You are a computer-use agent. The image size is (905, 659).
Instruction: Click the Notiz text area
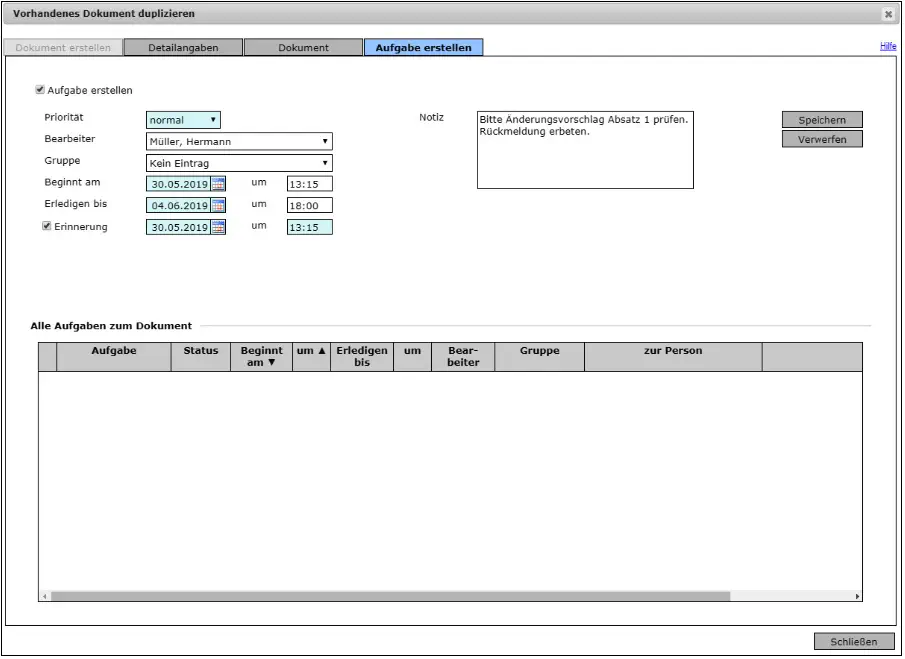click(x=584, y=149)
